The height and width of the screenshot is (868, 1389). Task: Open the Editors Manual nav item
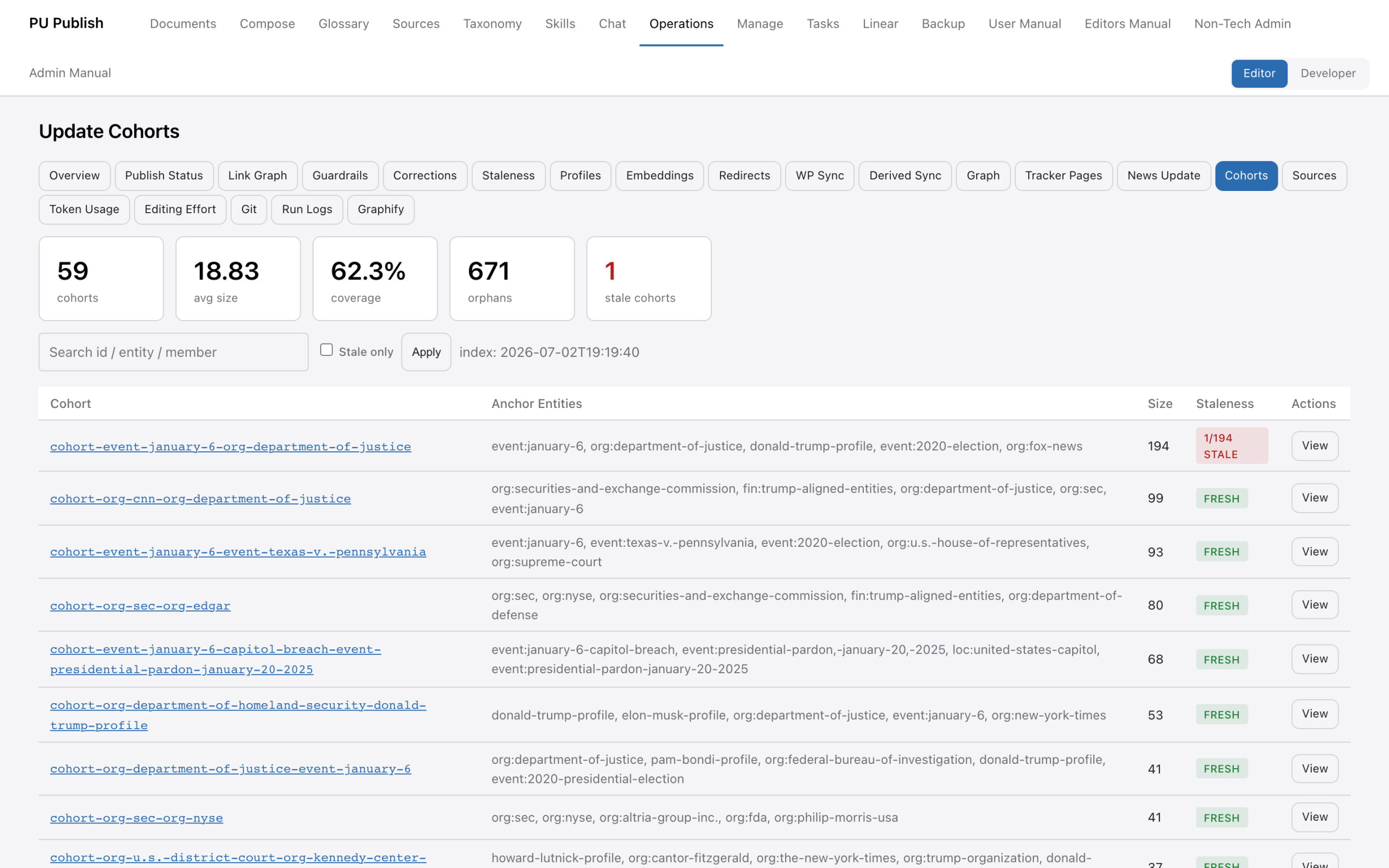(x=1127, y=23)
